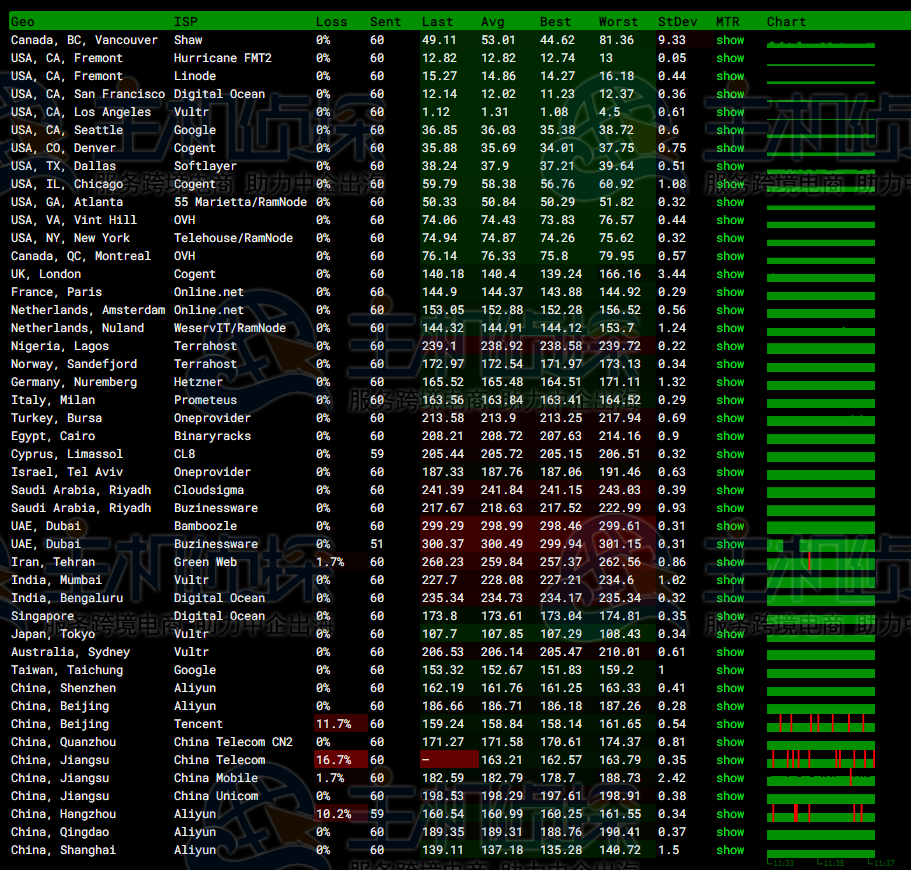This screenshot has width=911, height=870.
Task: Open MTR show link for UK, London
Action: [730, 274]
